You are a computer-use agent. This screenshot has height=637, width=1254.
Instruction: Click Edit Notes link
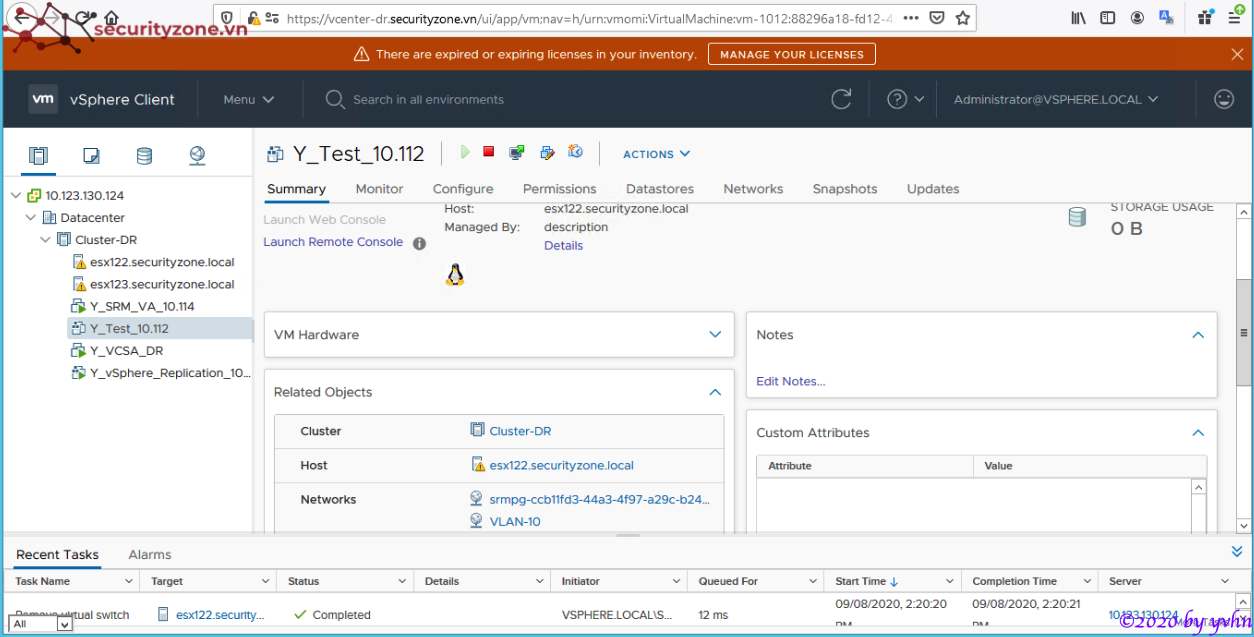[x=791, y=381]
